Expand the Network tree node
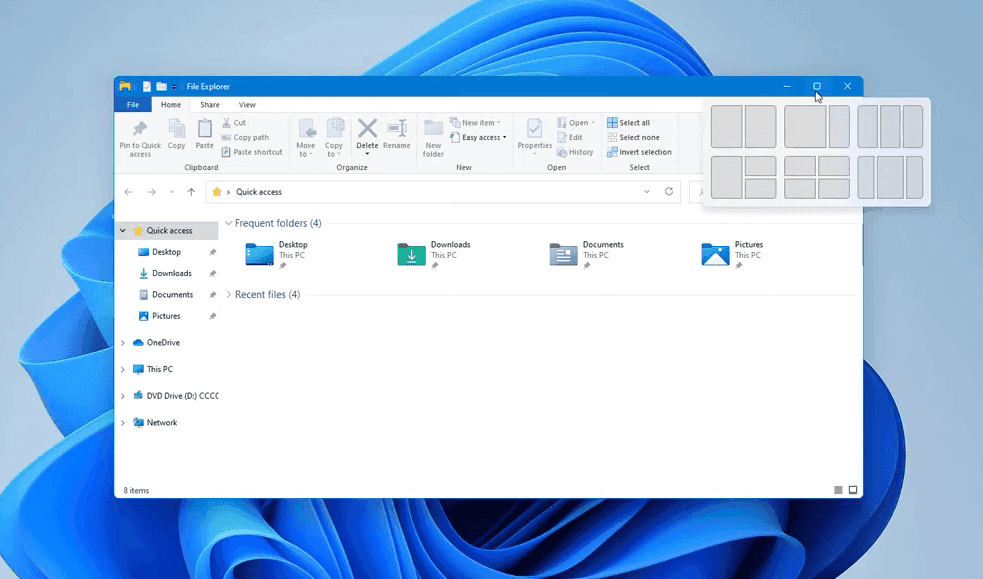This screenshot has width=983, height=579. [123, 422]
